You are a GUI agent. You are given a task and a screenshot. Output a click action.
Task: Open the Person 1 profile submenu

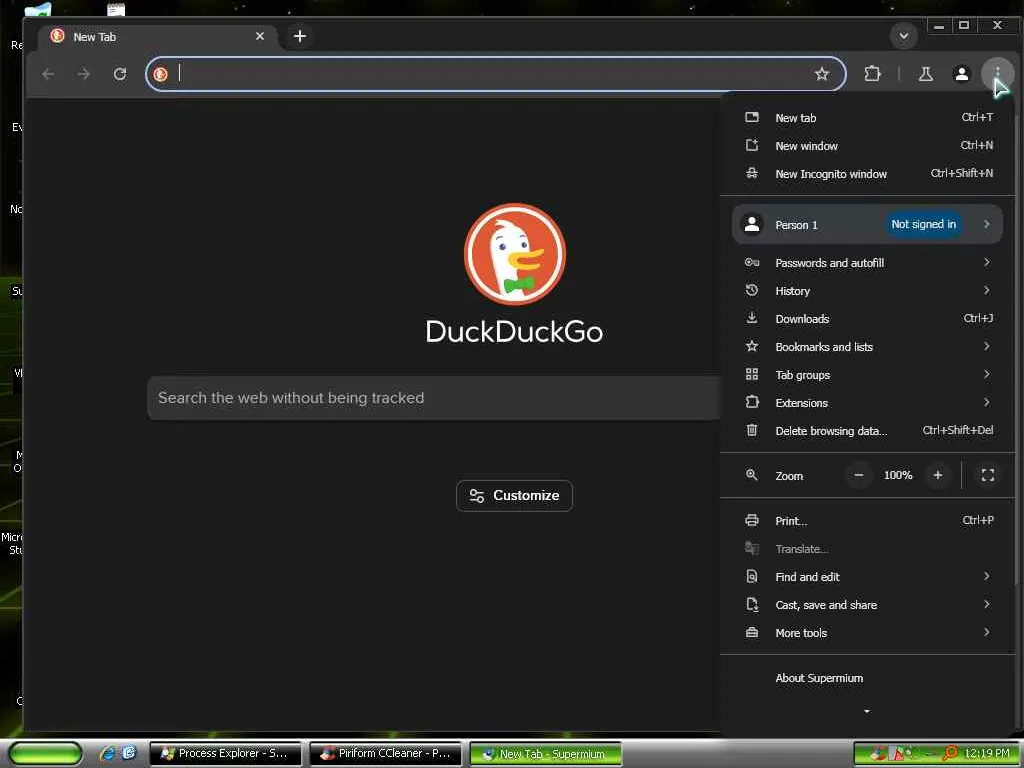pyautogui.click(x=867, y=225)
